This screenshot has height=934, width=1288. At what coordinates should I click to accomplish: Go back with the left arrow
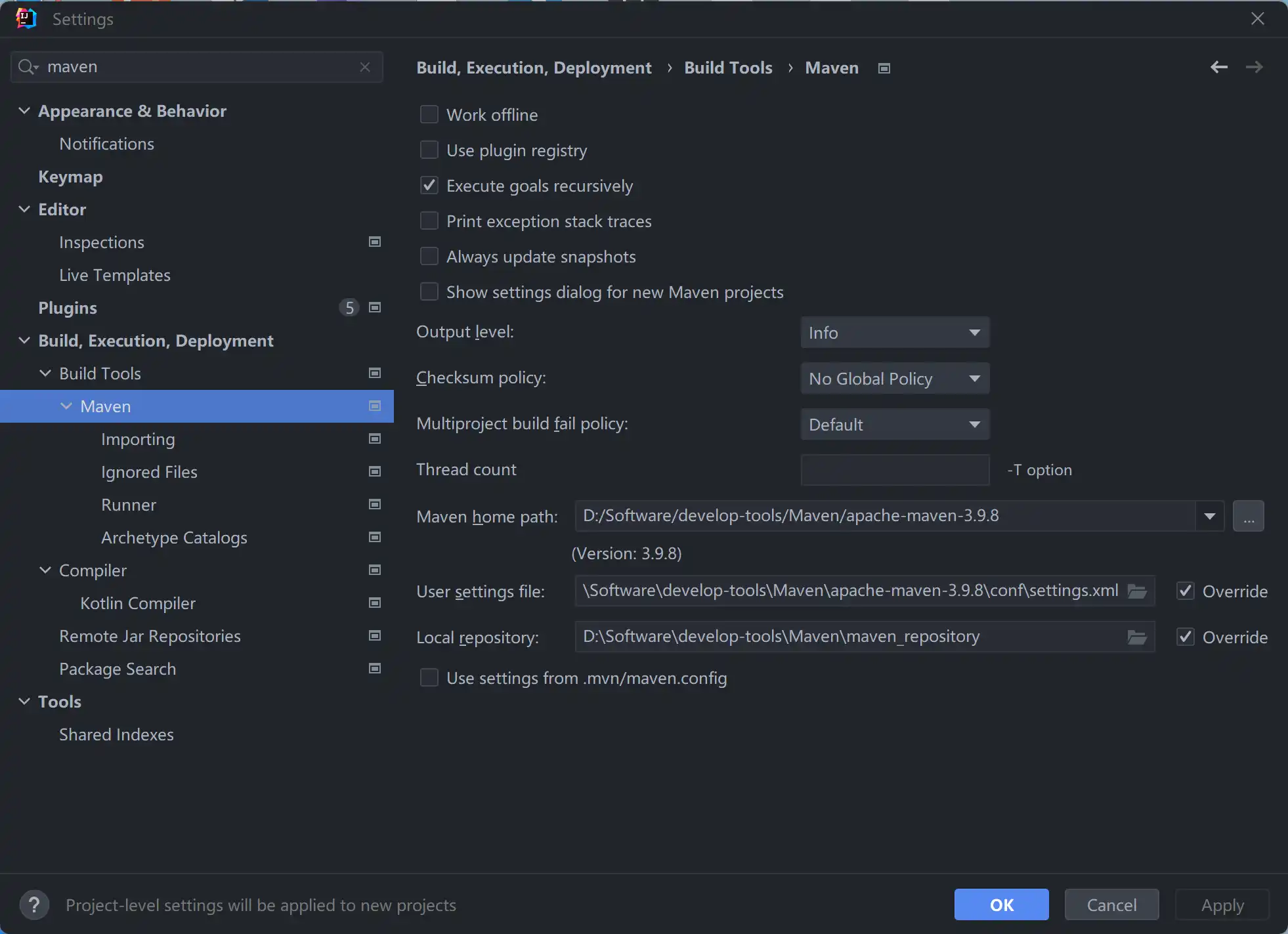(x=1219, y=67)
